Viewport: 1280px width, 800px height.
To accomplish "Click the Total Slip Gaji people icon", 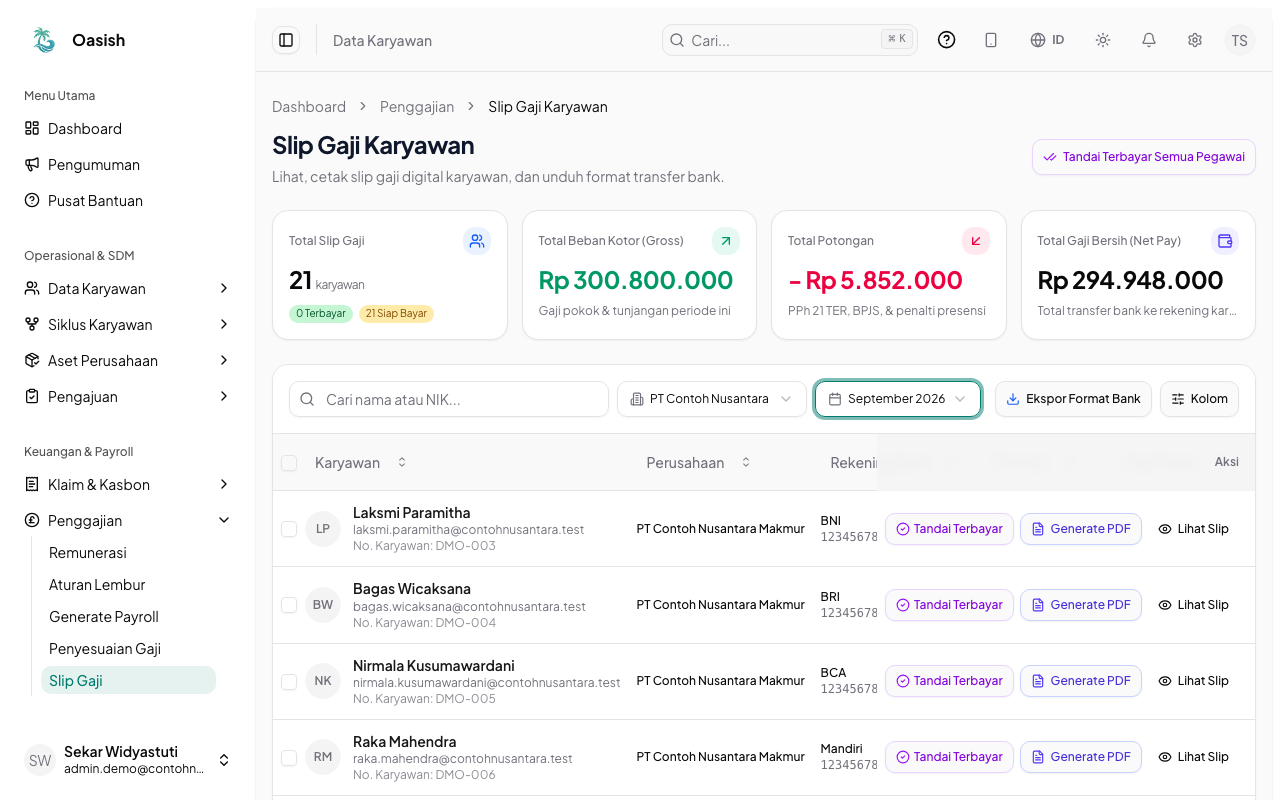I will pyautogui.click(x=477, y=241).
